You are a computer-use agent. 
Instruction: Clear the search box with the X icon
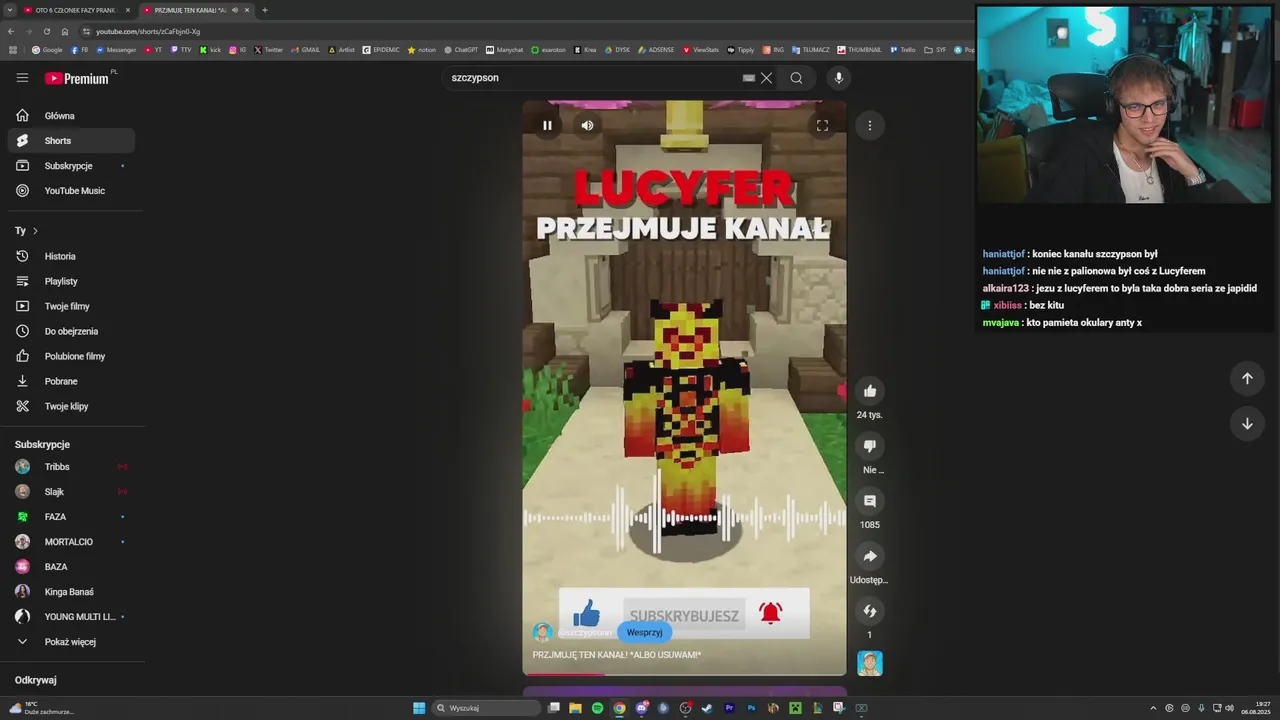[766, 78]
